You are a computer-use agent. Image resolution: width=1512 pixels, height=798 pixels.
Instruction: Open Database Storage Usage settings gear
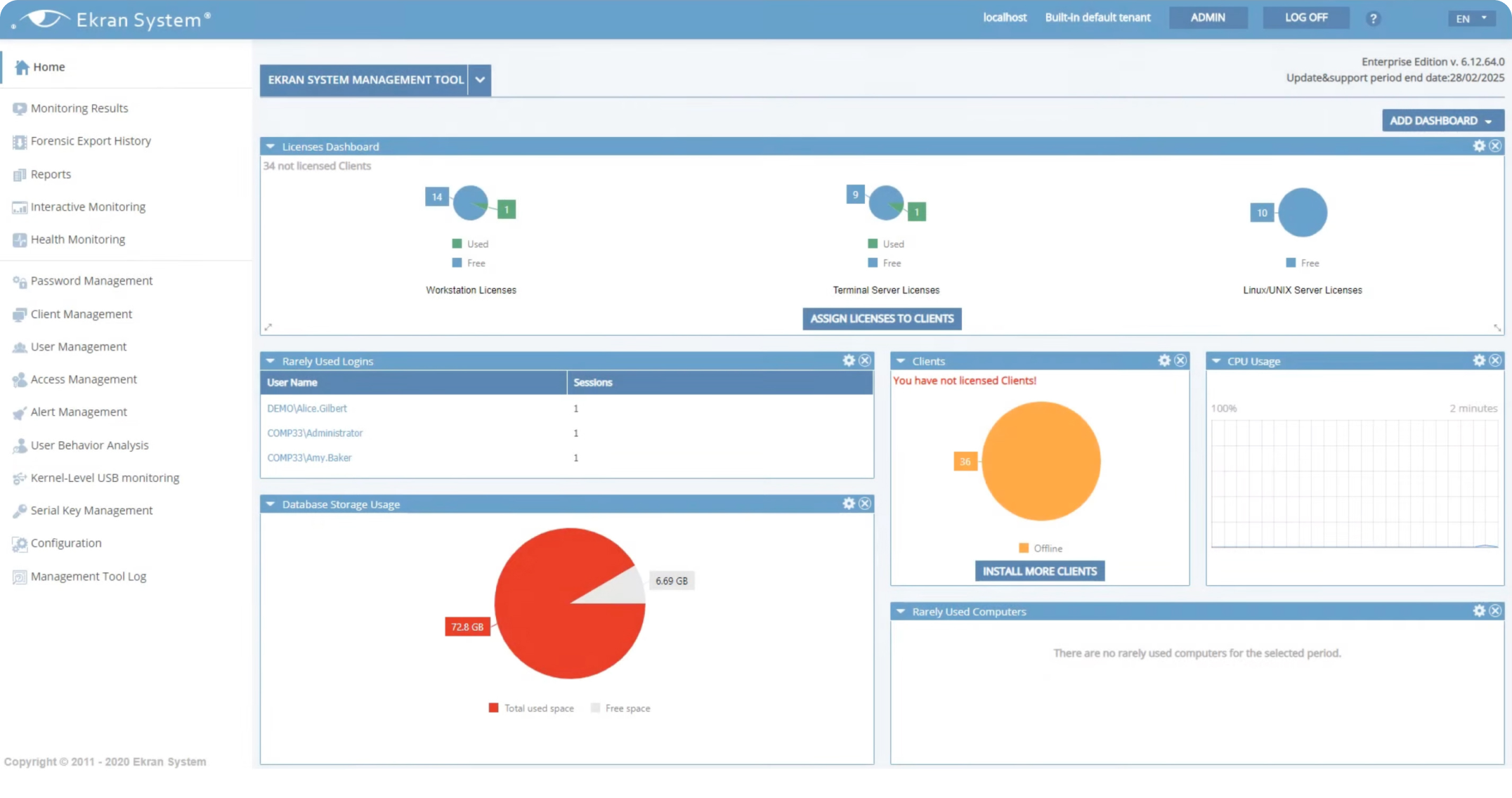pos(849,504)
